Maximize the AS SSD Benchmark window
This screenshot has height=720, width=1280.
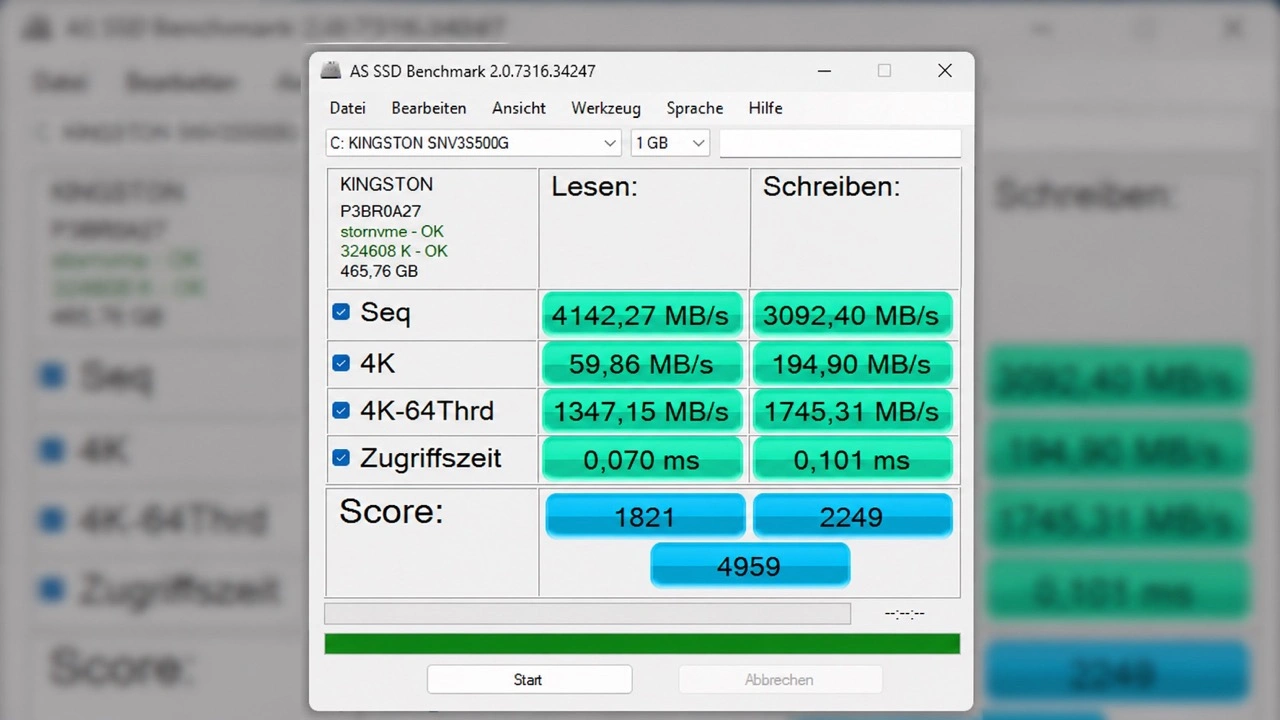[884, 71]
